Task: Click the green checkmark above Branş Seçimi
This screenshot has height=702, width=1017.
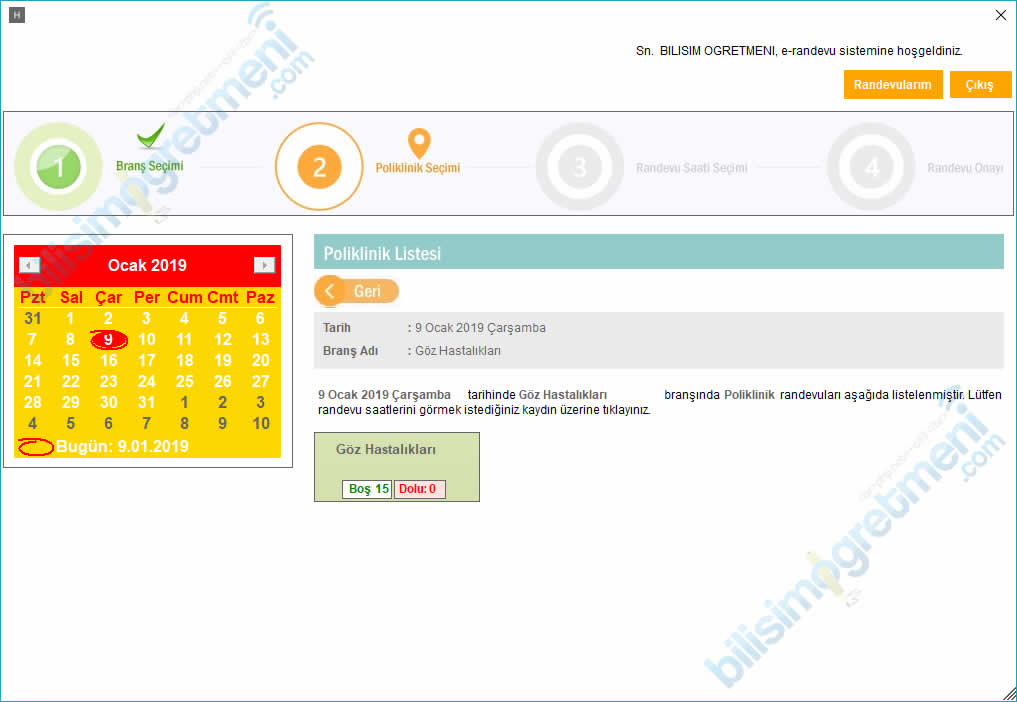Action: (x=150, y=135)
